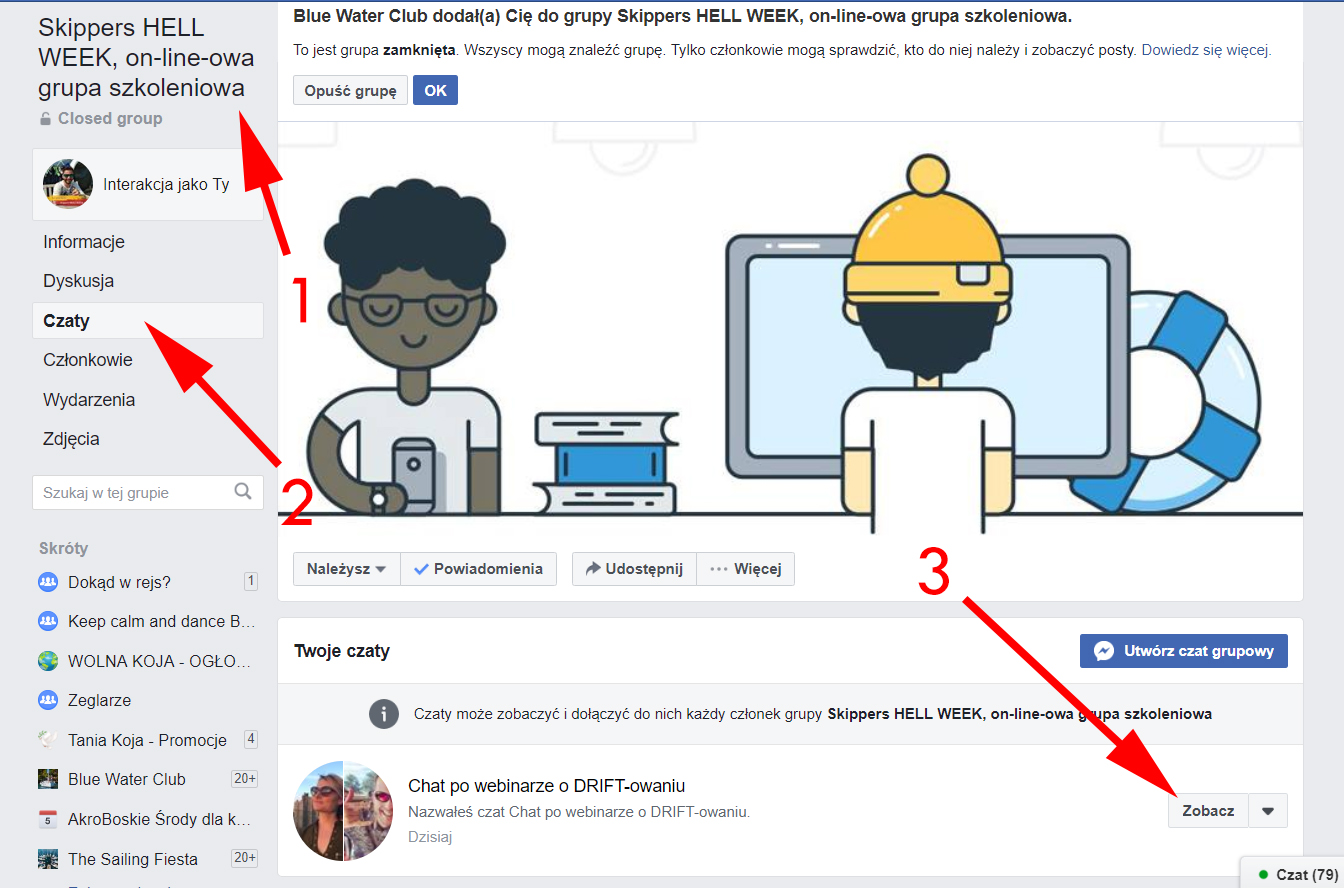Click the 20+ badge beside Blue Water Club
The width and height of the screenshot is (1344, 888).
click(244, 779)
